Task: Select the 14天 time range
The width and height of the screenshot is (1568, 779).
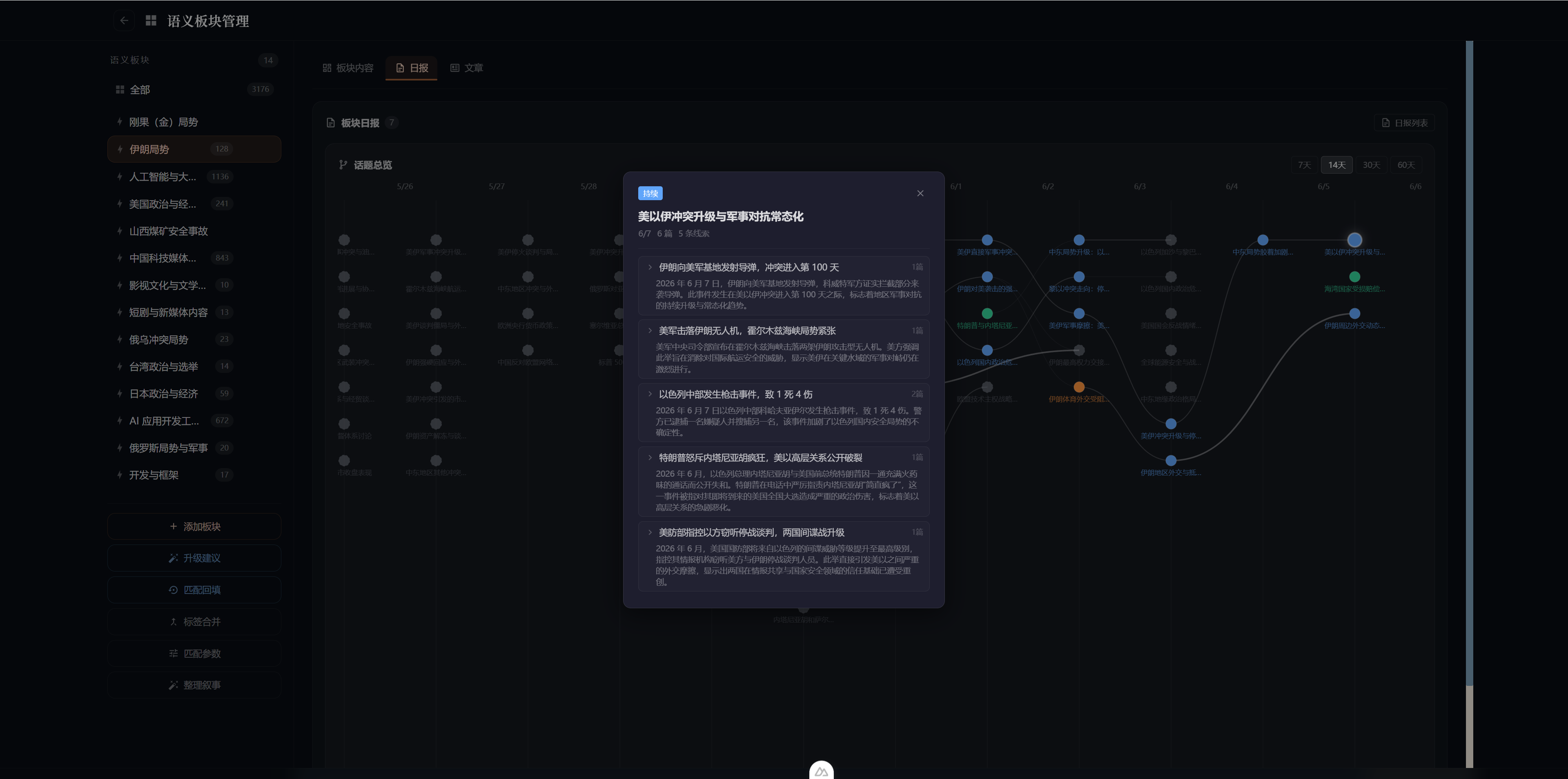Action: [x=1337, y=165]
